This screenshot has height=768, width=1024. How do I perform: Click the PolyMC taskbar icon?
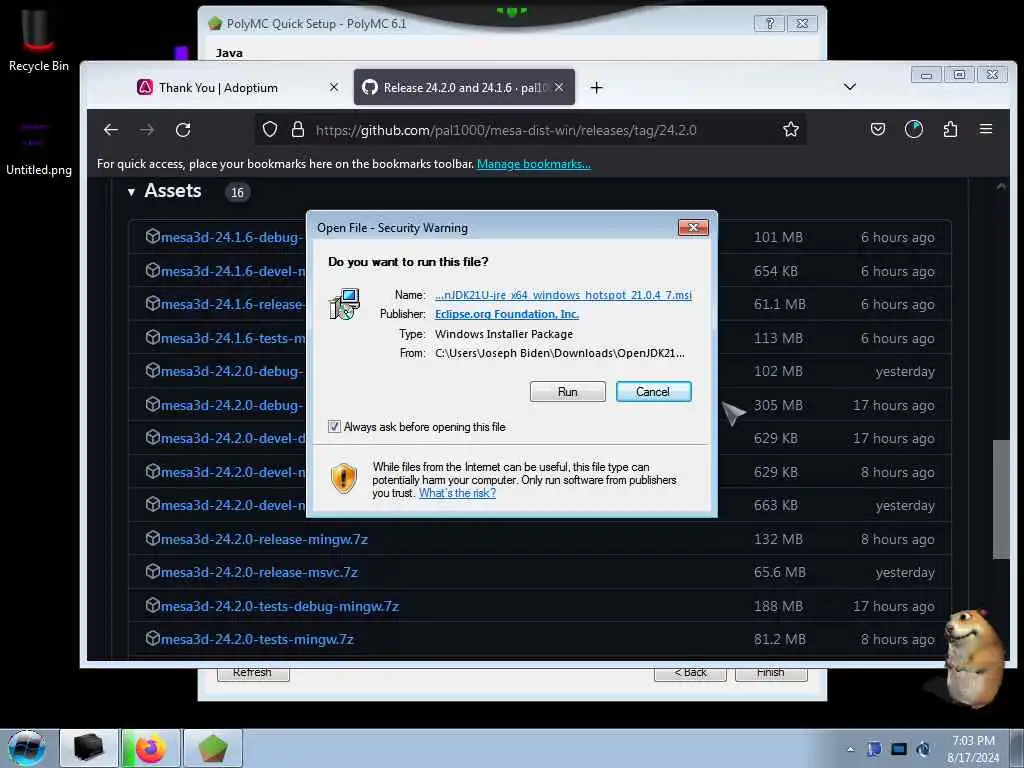point(213,748)
